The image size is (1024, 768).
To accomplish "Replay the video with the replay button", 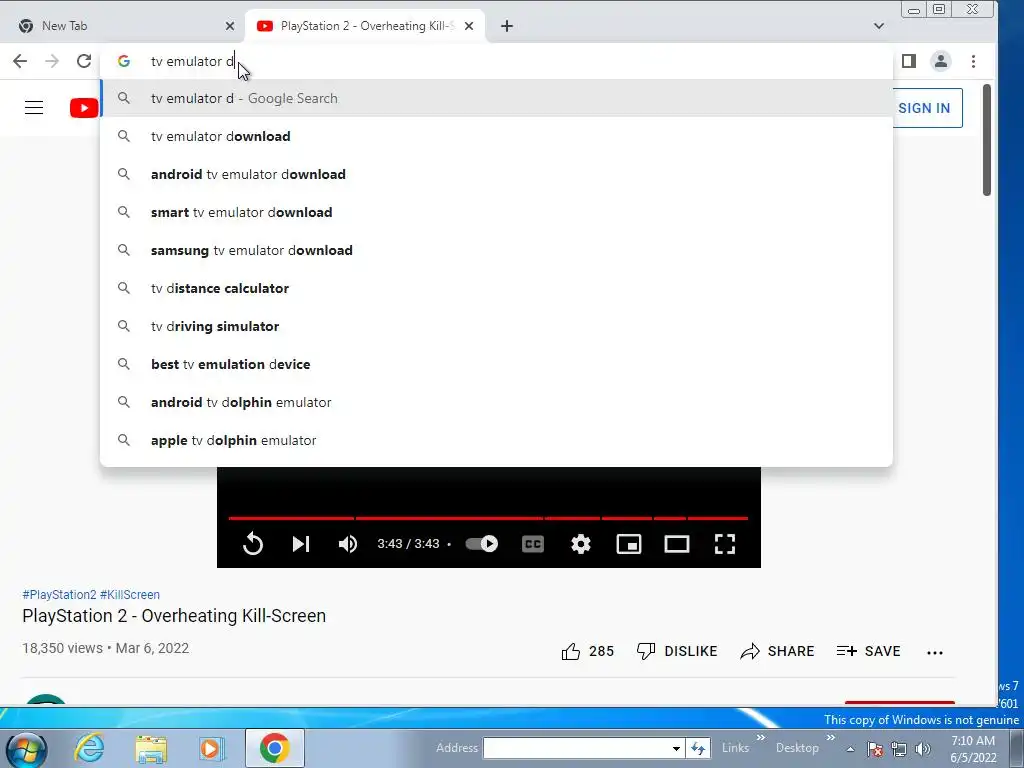I will (x=253, y=544).
